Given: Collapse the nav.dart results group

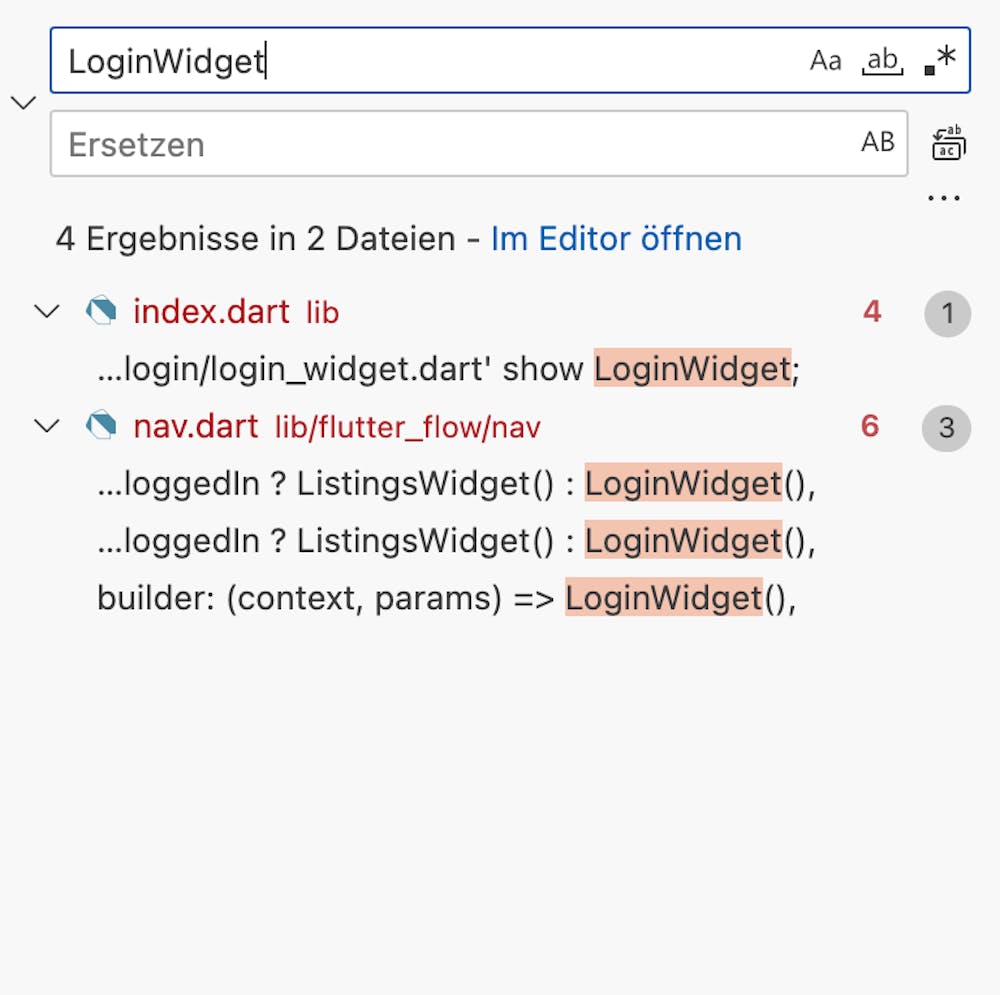Looking at the screenshot, I should [x=47, y=427].
